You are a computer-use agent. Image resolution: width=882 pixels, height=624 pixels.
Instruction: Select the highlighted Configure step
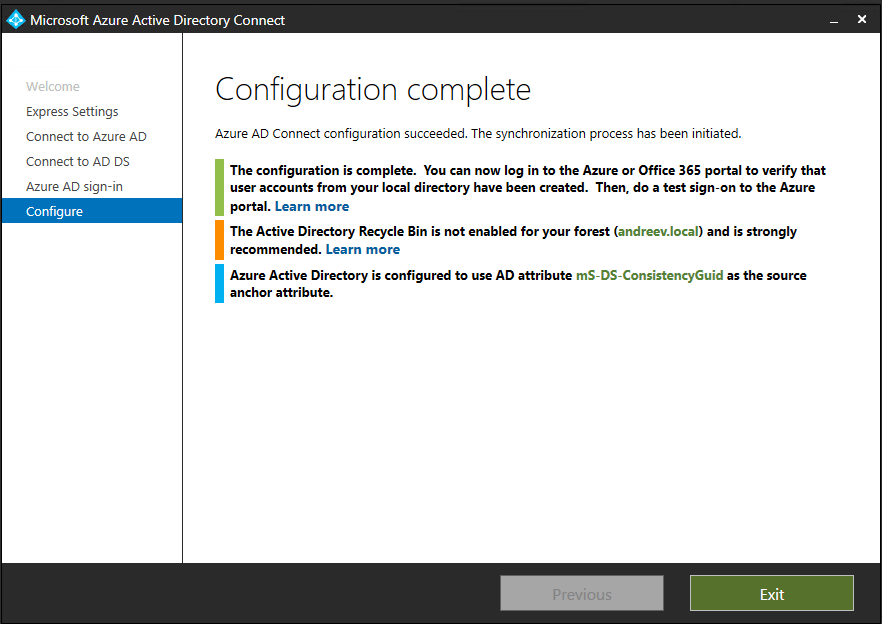pyautogui.click(x=92, y=211)
